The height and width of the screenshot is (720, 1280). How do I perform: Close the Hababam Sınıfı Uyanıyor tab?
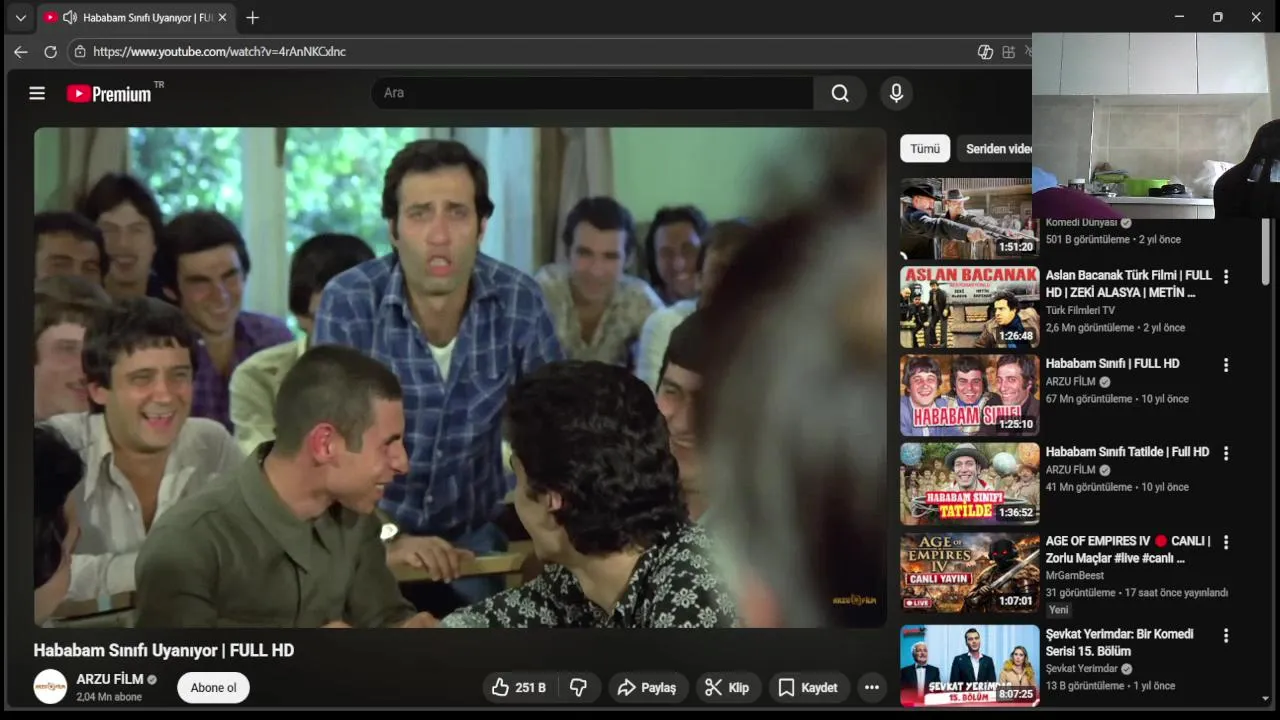(x=222, y=17)
